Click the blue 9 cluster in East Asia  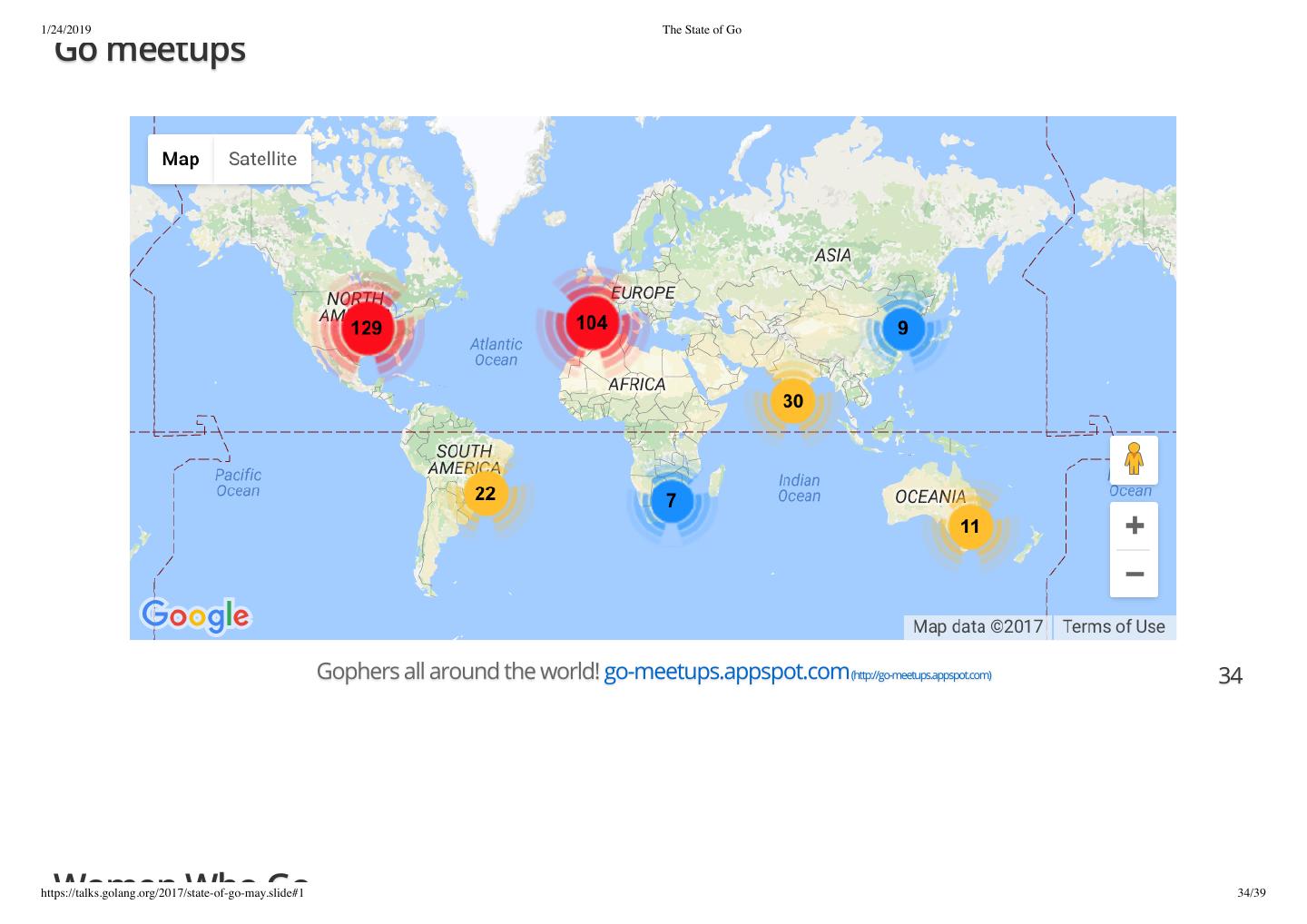tap(902, 328)
